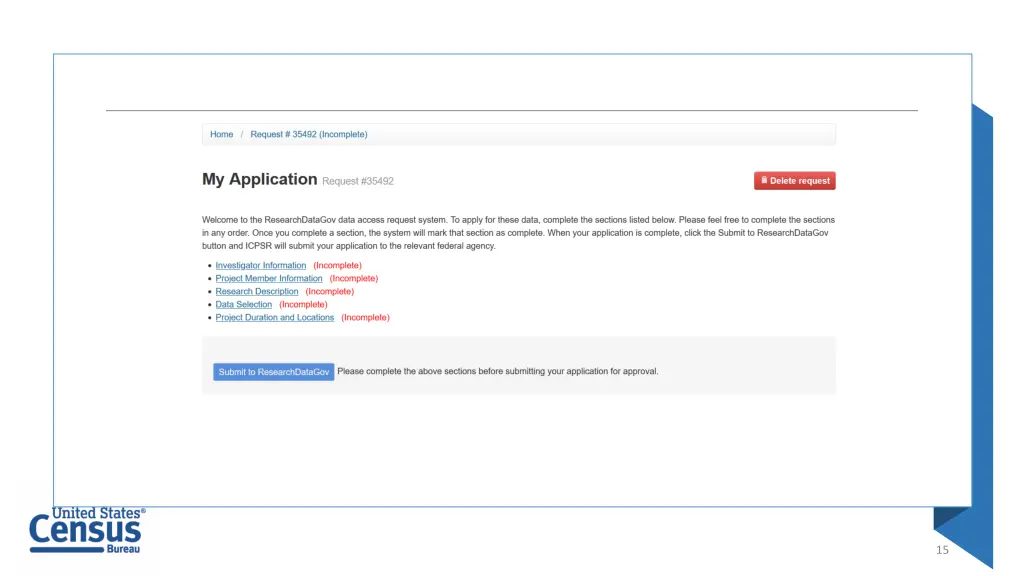The height and width of the screenshot is (576, 1024).
Task: Click the red Delete request button
Action: click(x=795, y=181)
